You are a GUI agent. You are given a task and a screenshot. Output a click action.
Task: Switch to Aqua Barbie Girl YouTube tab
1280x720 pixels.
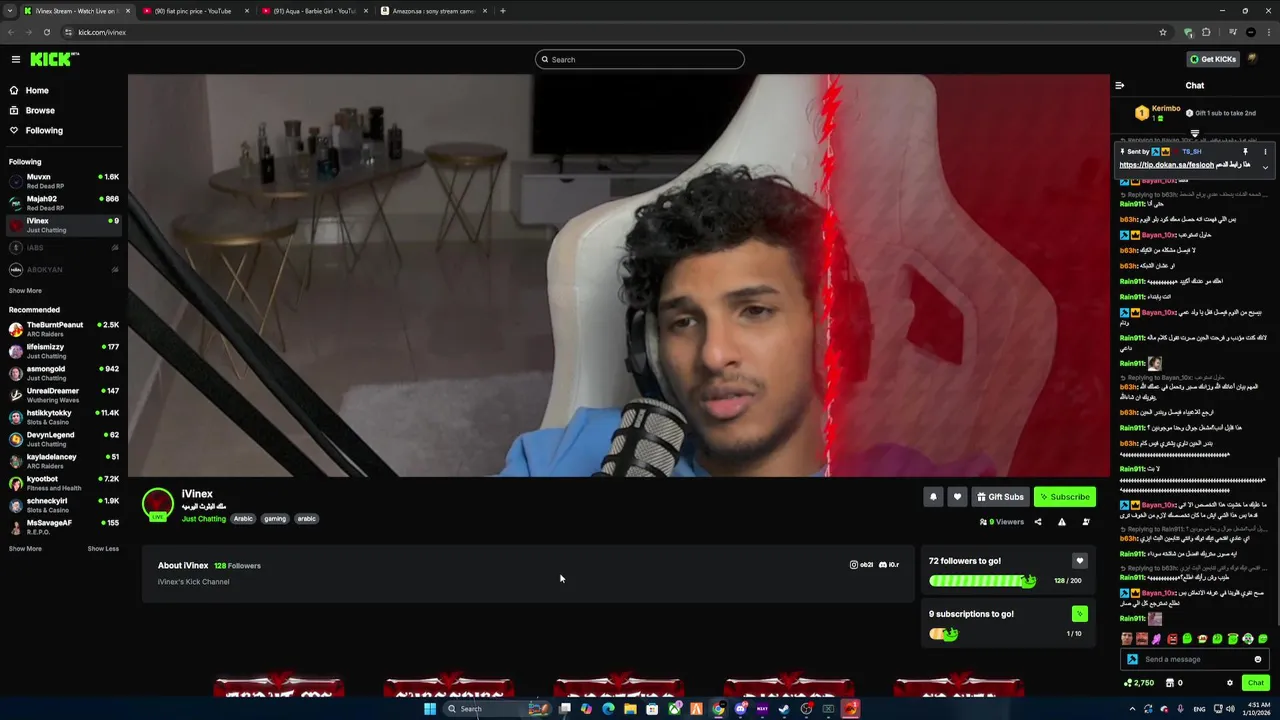tap(312, 11)
